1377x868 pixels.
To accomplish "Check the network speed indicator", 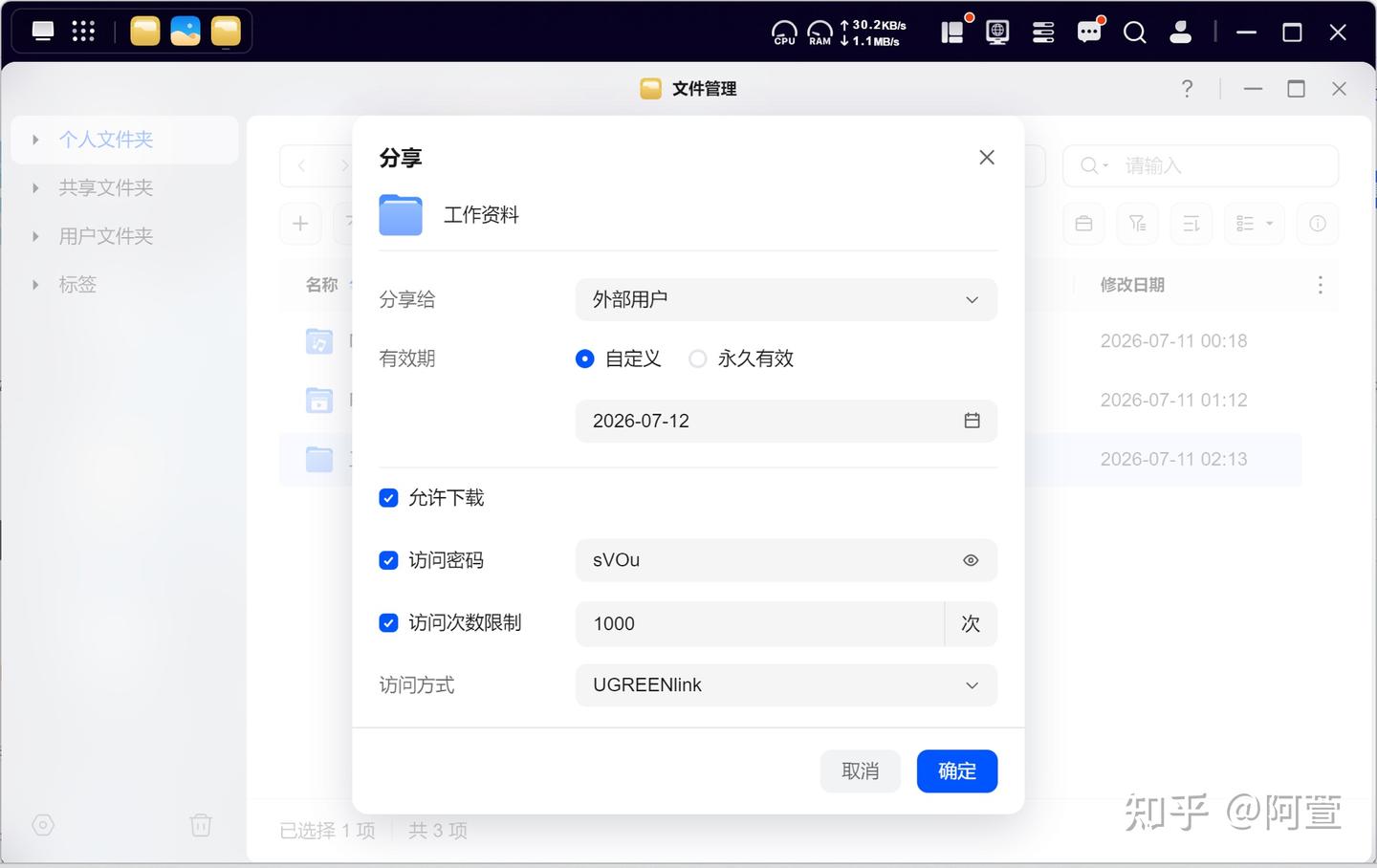I will tap(873, 33).
